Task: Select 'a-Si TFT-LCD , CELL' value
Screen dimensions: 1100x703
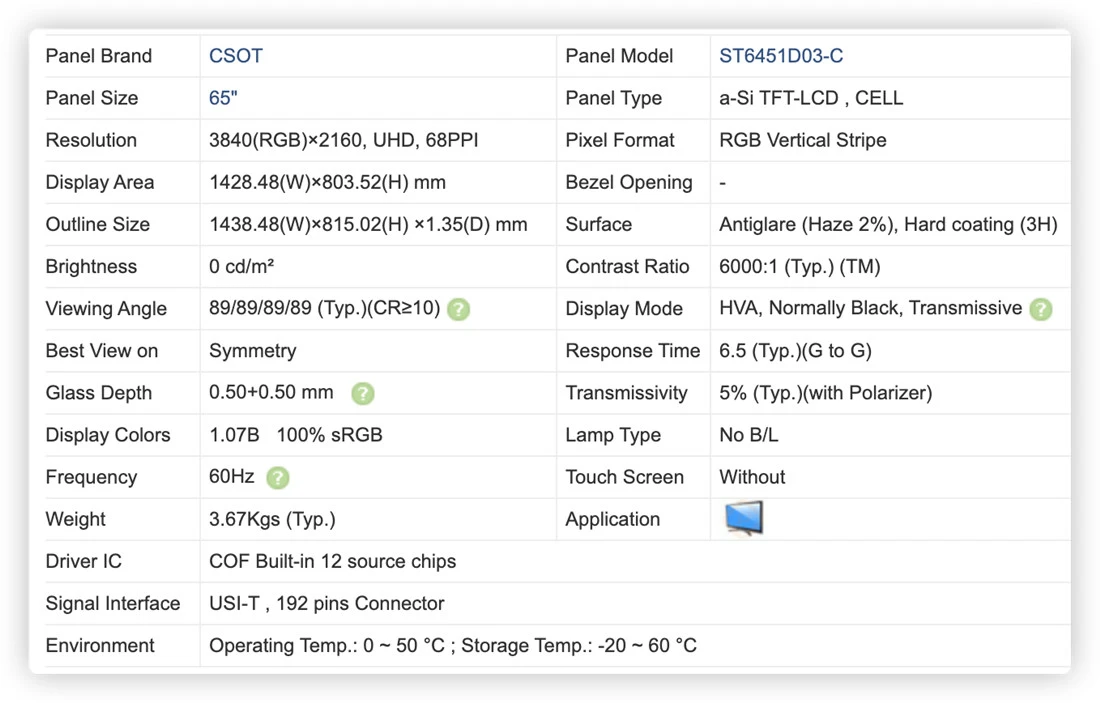Action: click(x=811, y=98)
